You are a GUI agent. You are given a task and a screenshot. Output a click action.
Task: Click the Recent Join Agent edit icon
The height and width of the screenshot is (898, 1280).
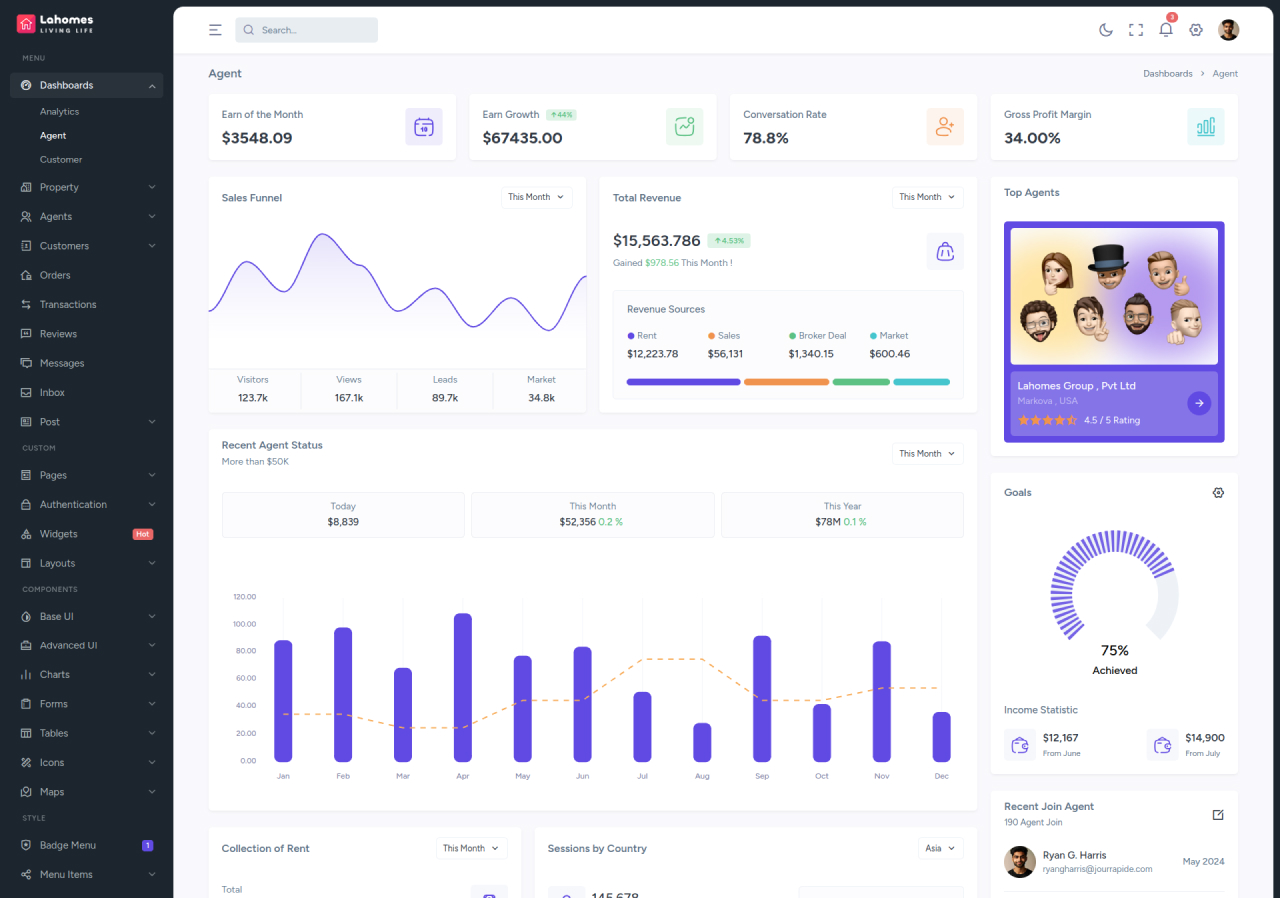[1218, 815]
